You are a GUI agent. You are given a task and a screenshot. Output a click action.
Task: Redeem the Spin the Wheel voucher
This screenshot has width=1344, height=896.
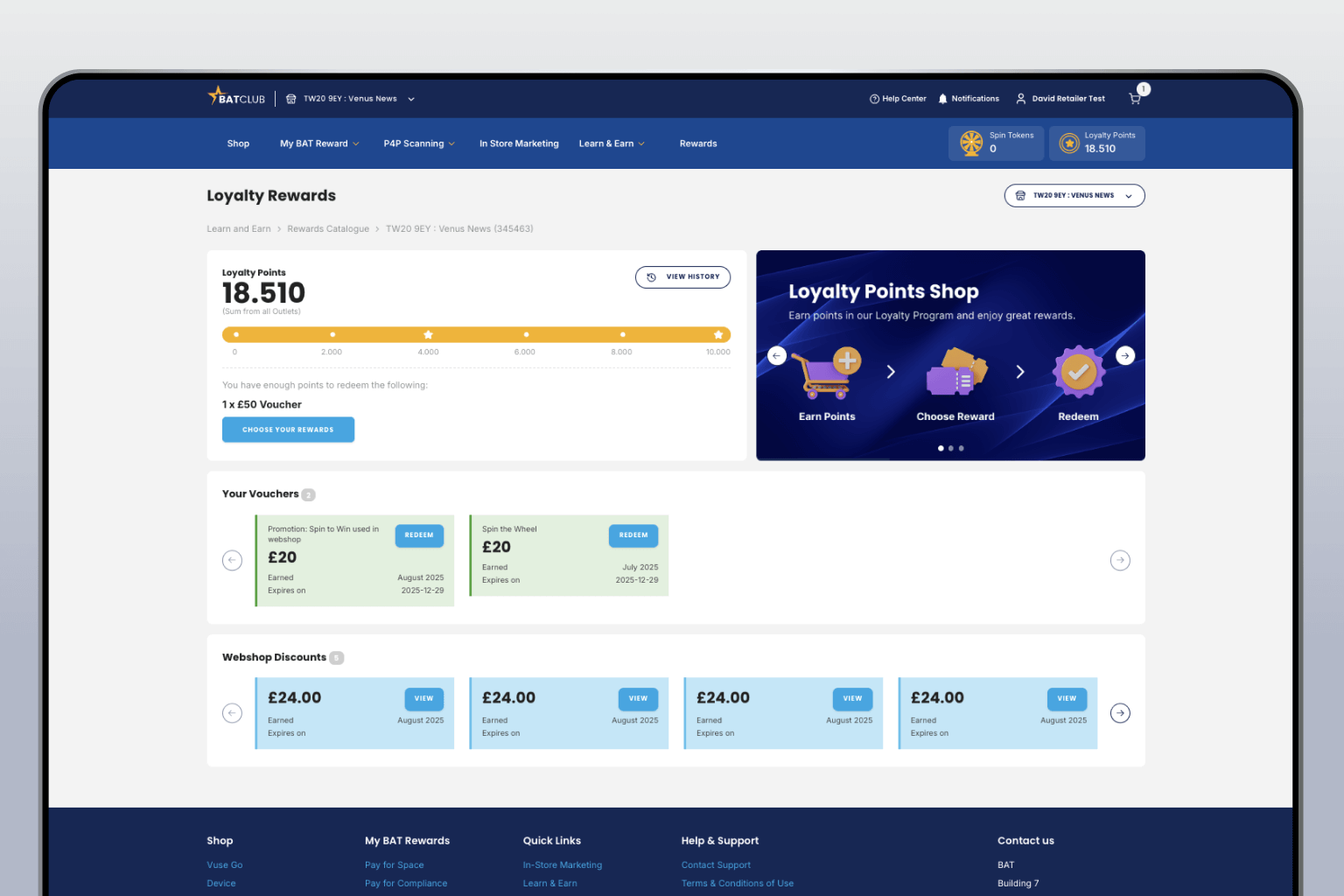pos(633,535)
